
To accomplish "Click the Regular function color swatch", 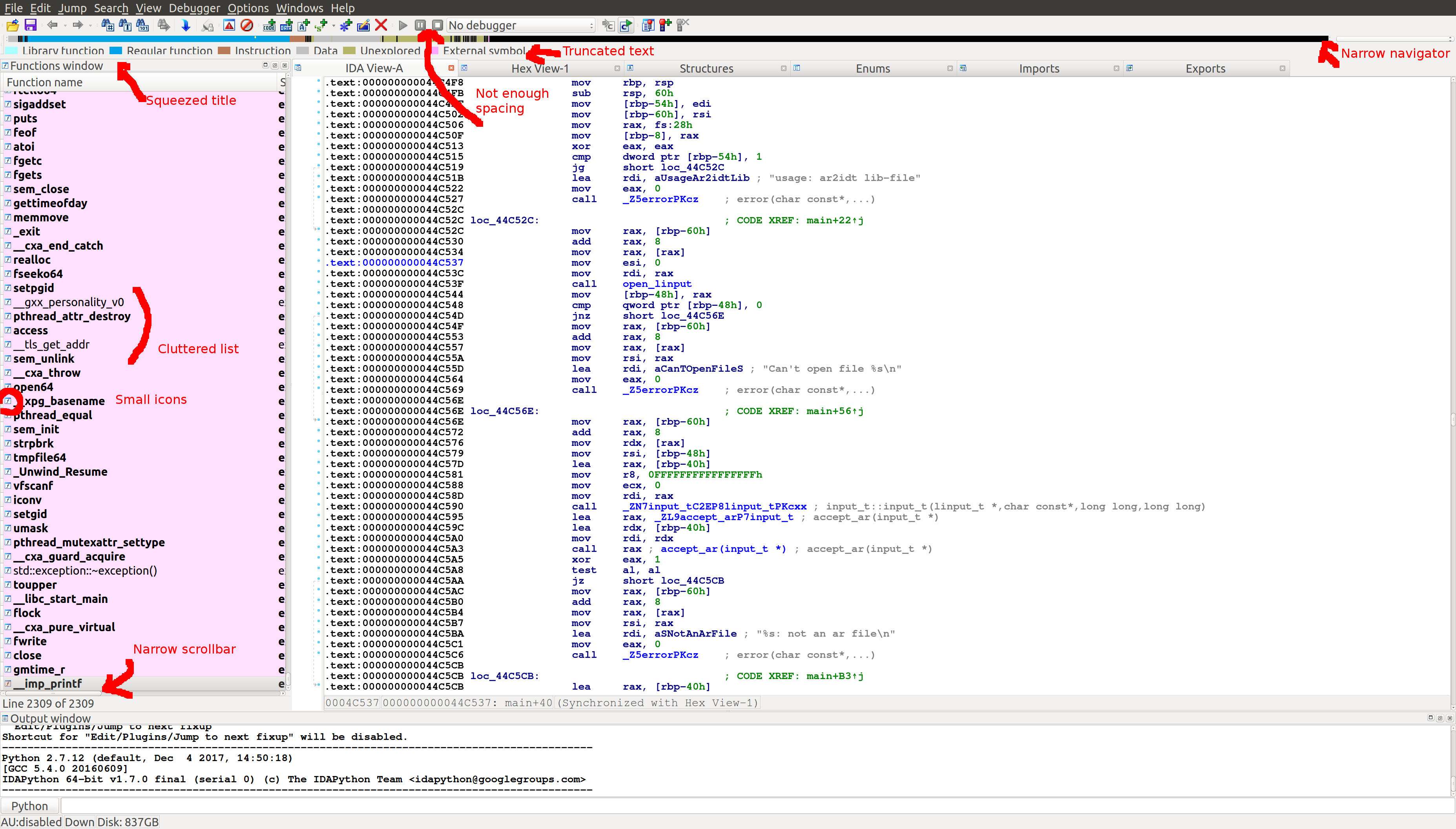I will point(116,51).
